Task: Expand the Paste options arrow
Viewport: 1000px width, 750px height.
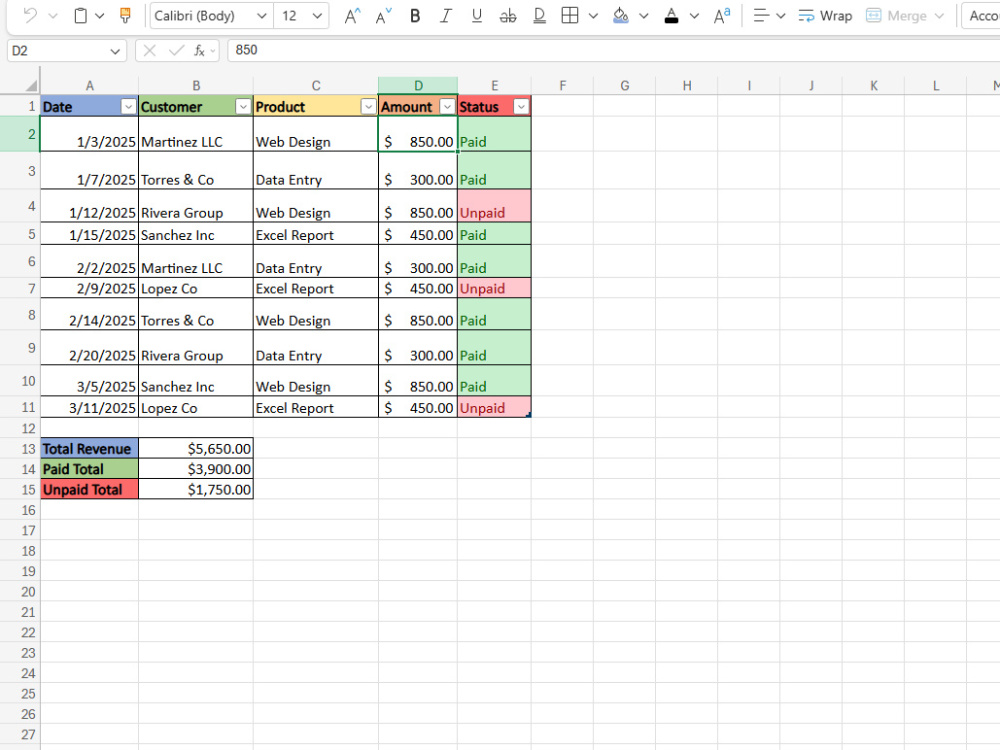Action: [99, 16]
